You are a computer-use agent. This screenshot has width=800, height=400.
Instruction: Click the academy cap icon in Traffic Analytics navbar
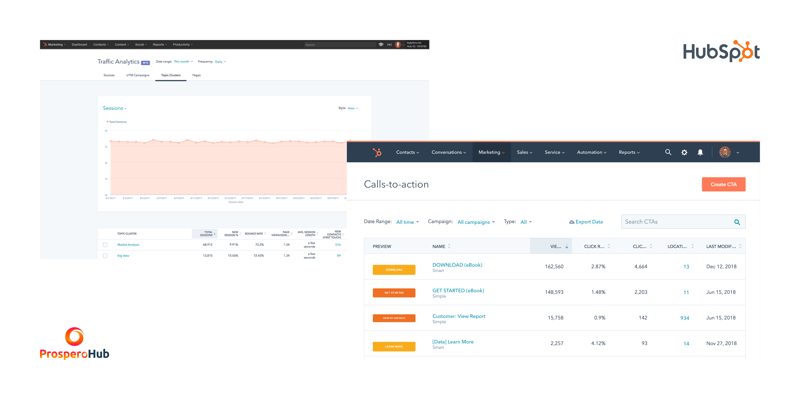pyautogui.click(x=381, y=45)
